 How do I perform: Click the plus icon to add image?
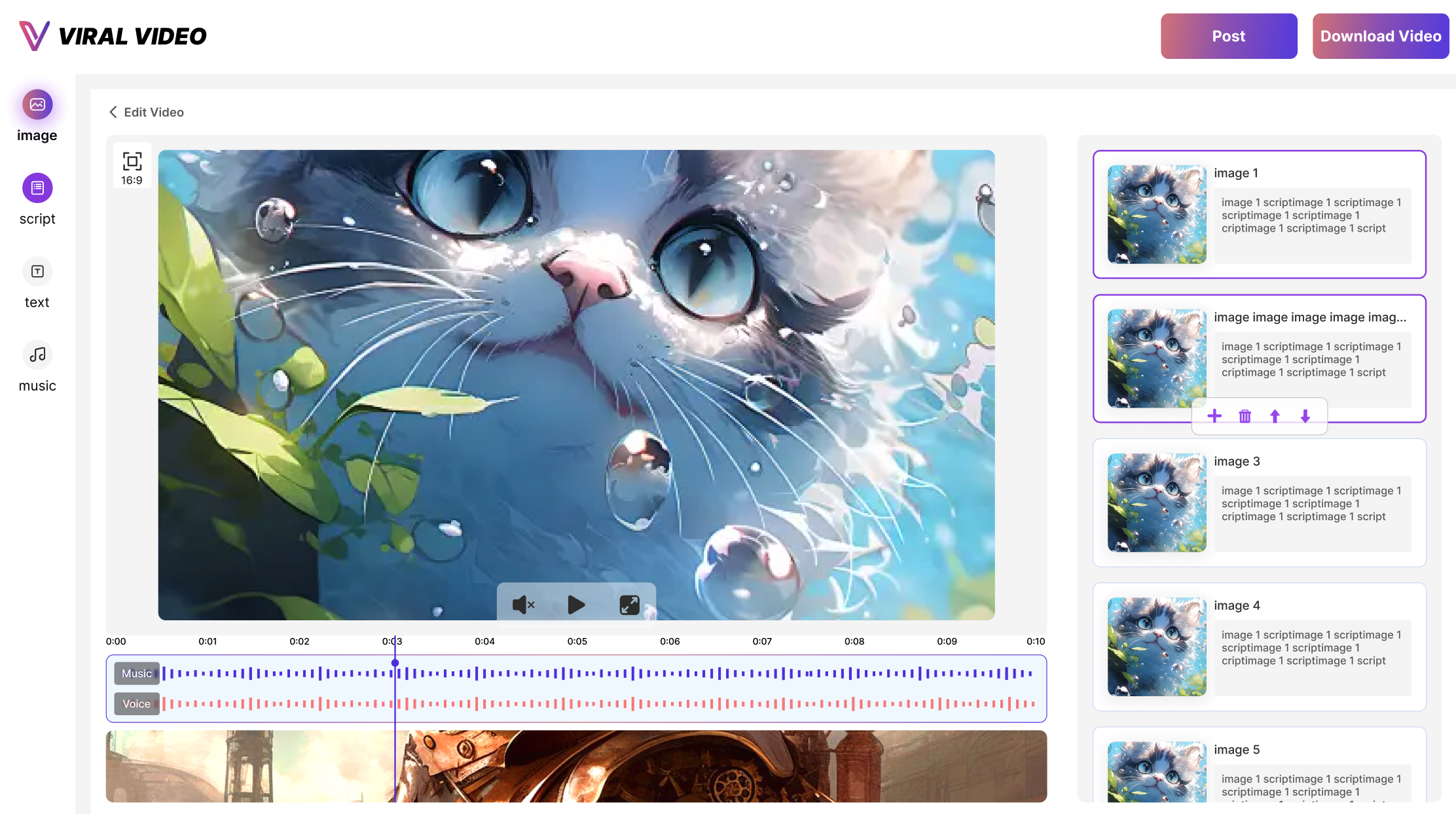click(1214, 416)
